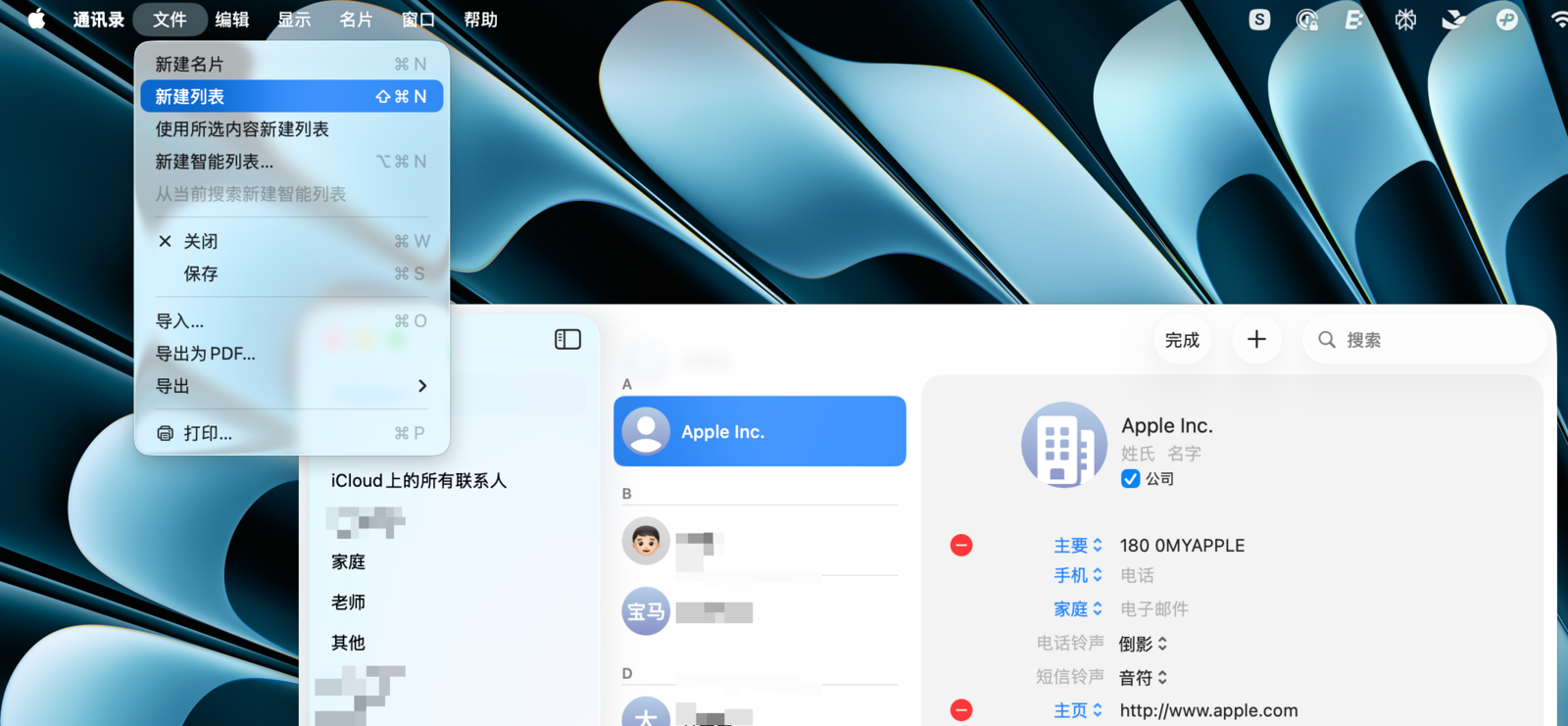Open the 编辑 menu in menu bar
Viewport: 1568px width, 726px height.
click(x=232, y=20)
